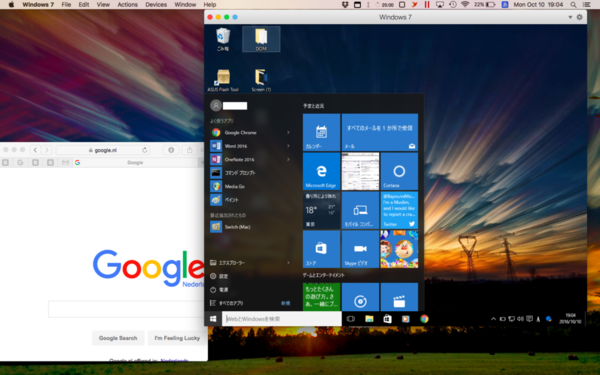Click the Wi-Fi status icon
The image size is (600, 375).
(x=465, y=5)
